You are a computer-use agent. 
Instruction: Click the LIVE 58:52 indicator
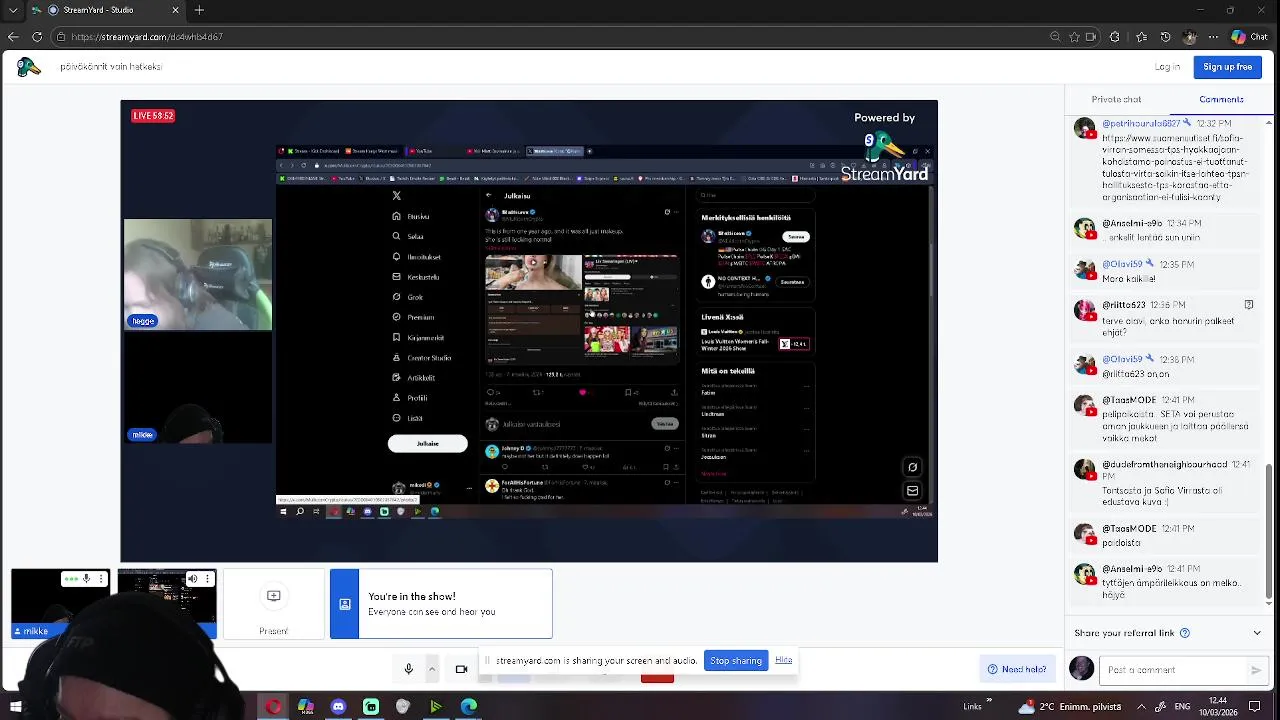pos(153,116)
